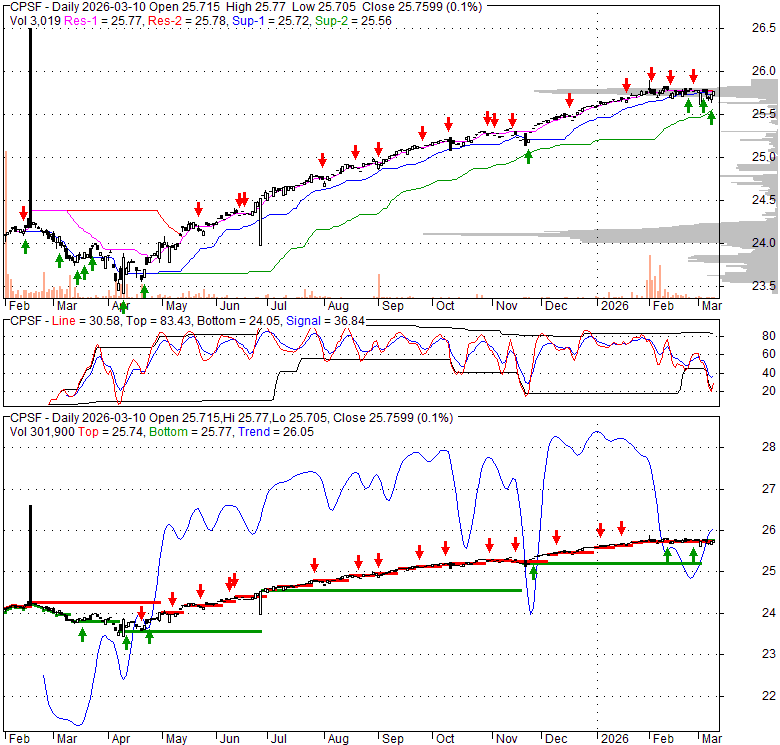Click the 2026 year label on top chart axis

point(615,306)
